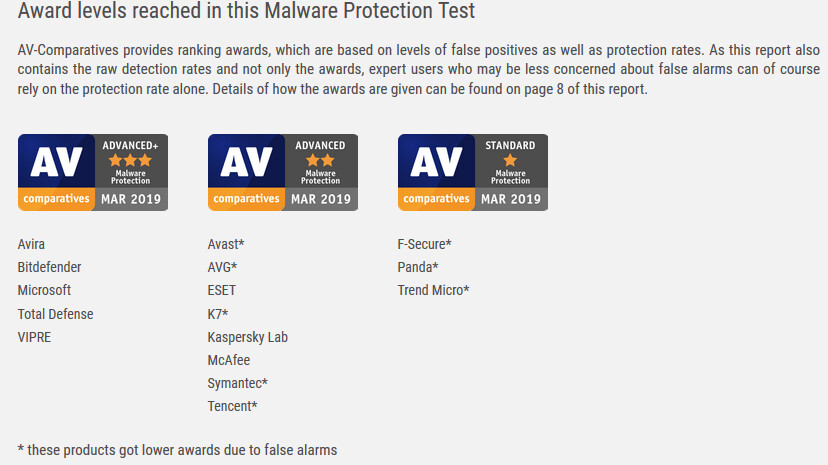Select the McAfee entry

(x=229, y=360)
